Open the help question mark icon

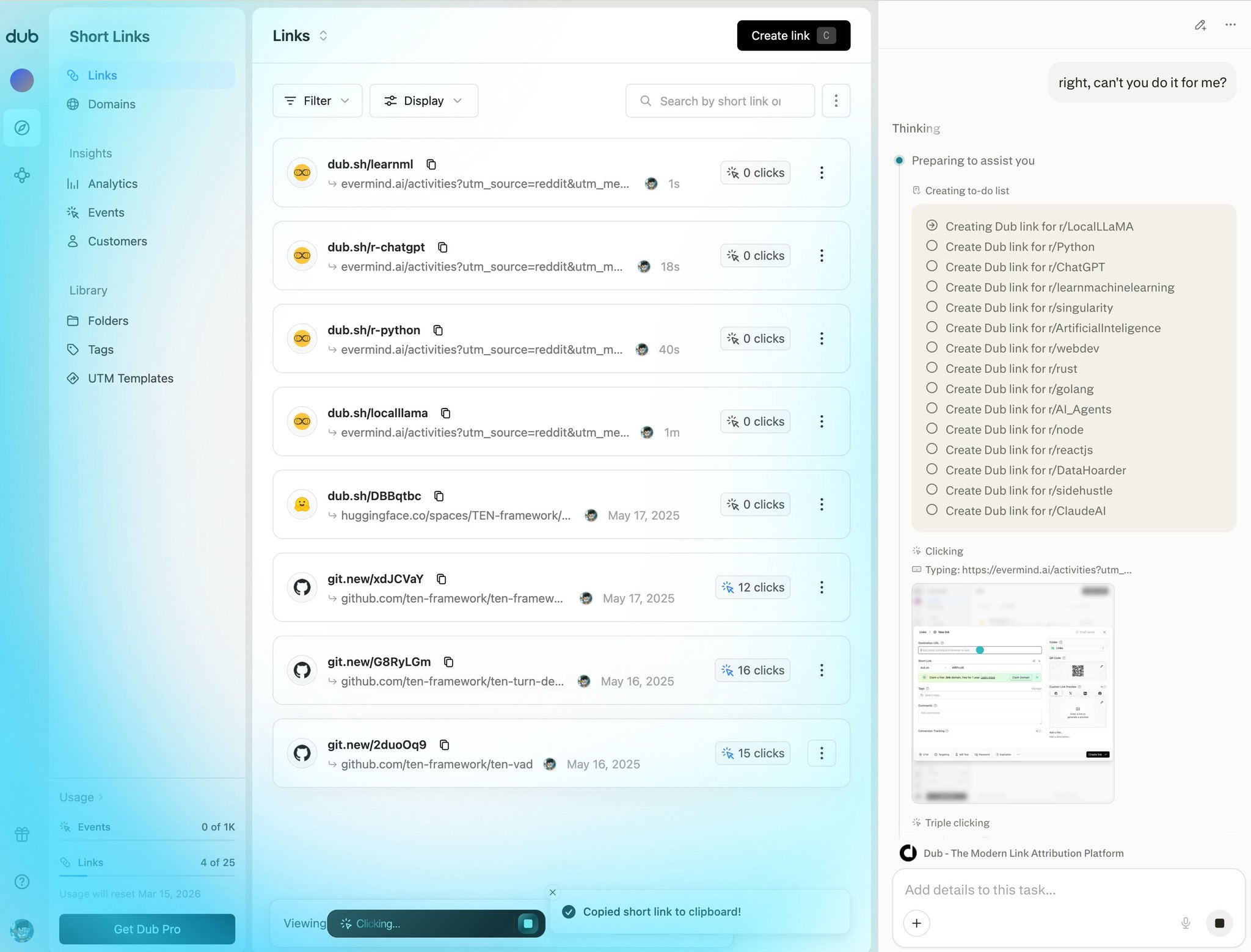coord(22,882)
